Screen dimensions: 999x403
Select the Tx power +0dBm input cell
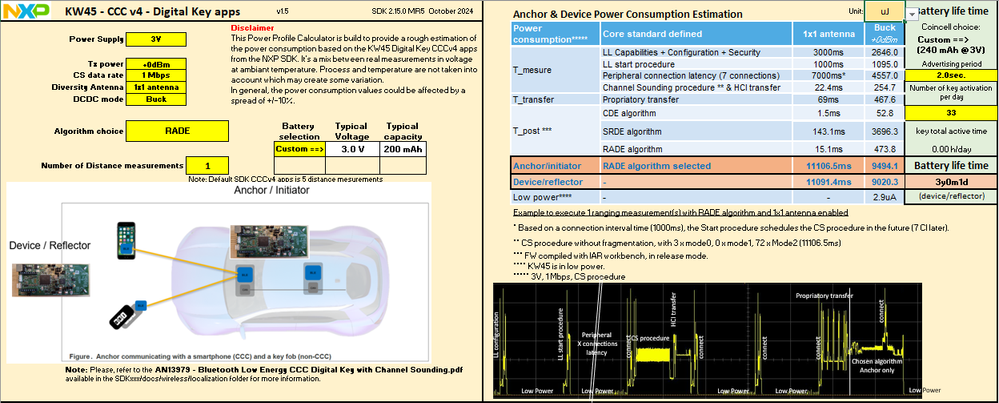pyautogui.click(x=156, y=64)
